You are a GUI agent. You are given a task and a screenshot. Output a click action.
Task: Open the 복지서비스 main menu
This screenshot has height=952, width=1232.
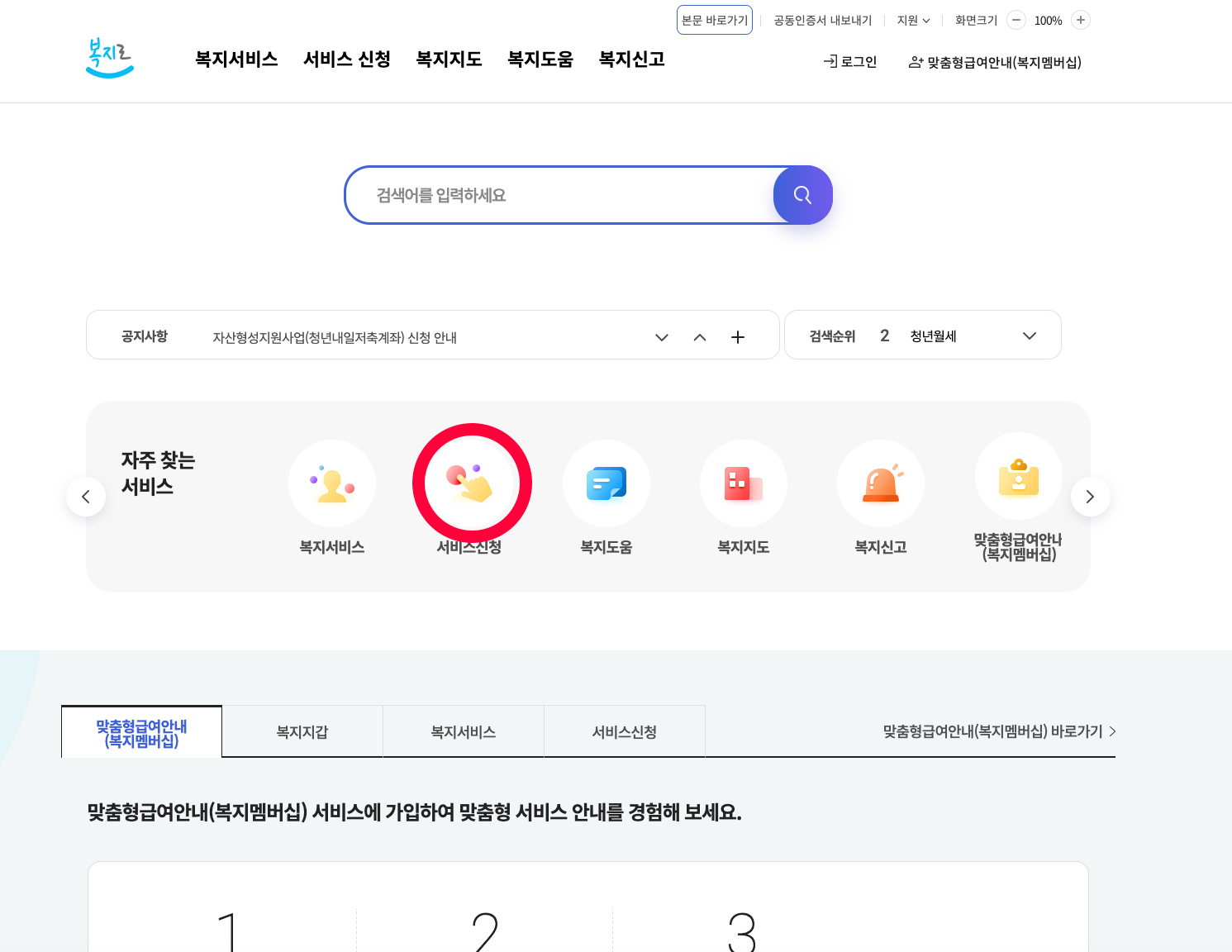click(236, 59)
